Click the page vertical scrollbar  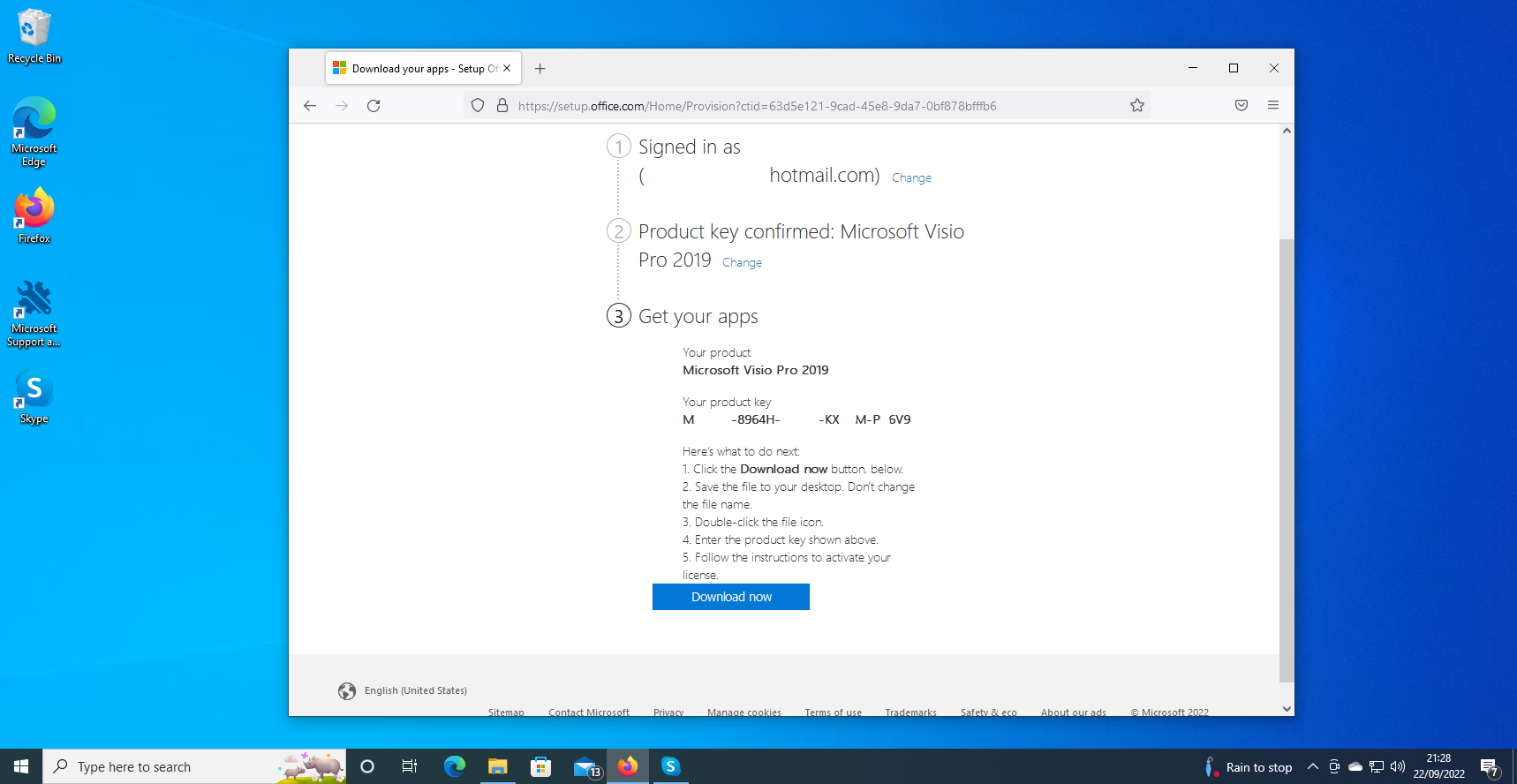point(1287,459)
